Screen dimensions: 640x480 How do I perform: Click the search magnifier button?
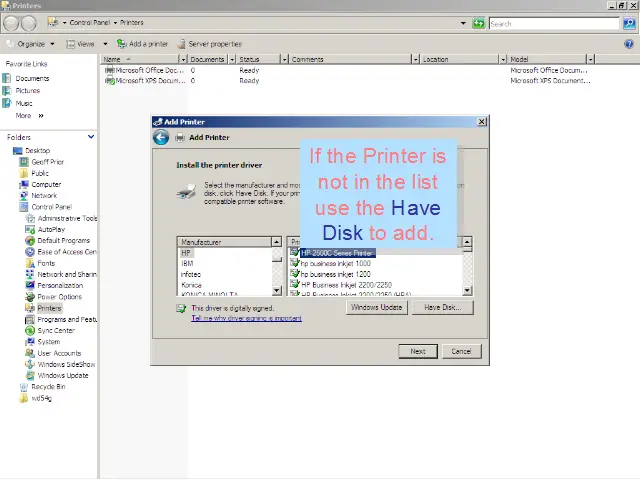629,23
